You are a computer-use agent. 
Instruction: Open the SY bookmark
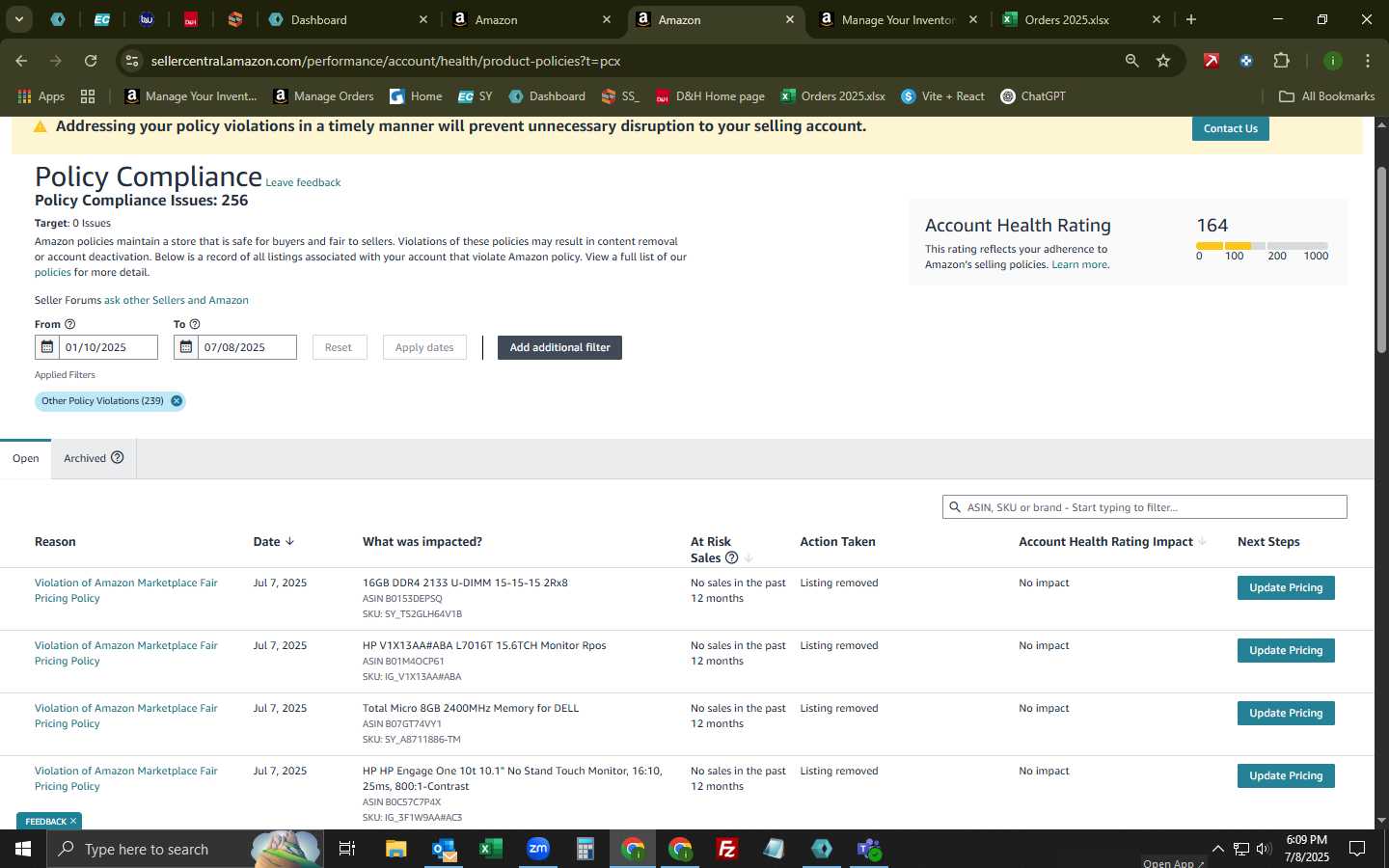(x=475, y=96)
